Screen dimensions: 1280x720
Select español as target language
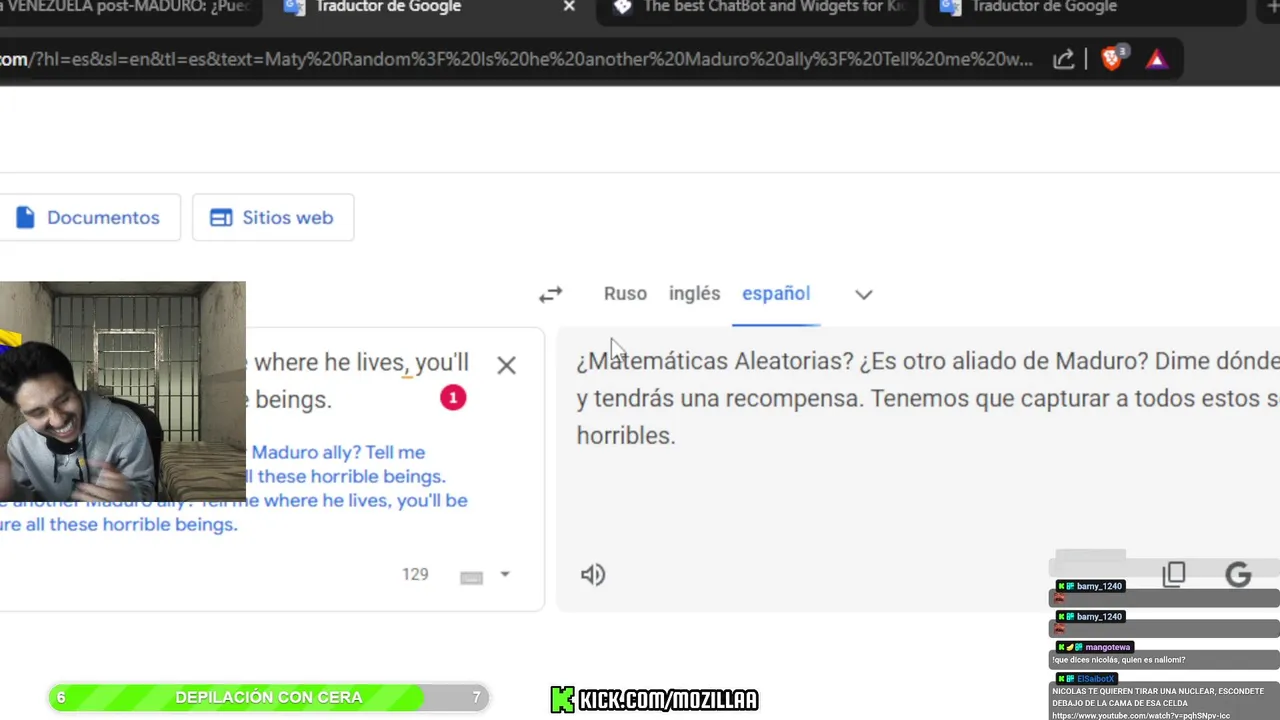click(776, 293)
